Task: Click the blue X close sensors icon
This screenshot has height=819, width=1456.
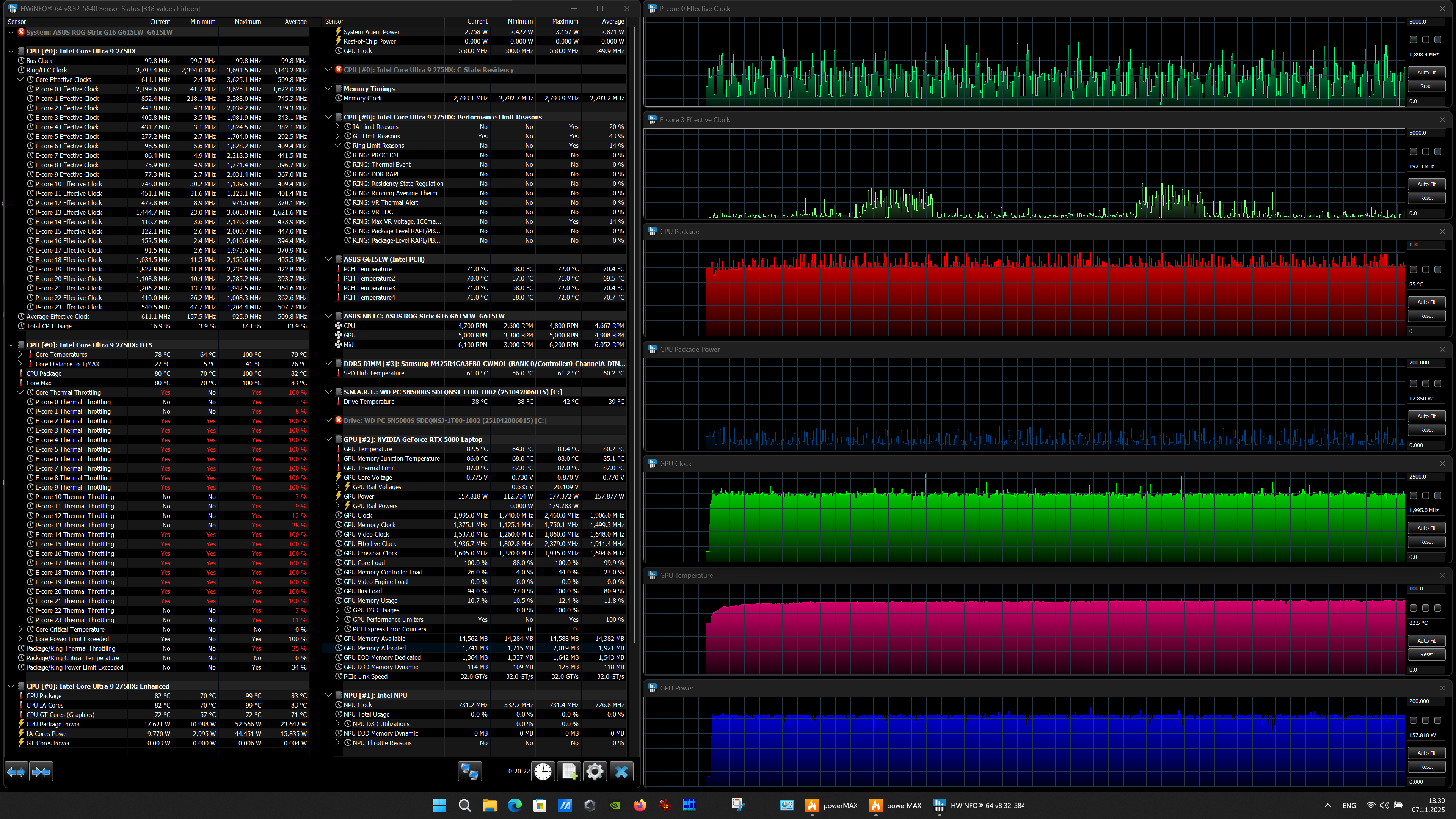Action: tap(621, 772)
